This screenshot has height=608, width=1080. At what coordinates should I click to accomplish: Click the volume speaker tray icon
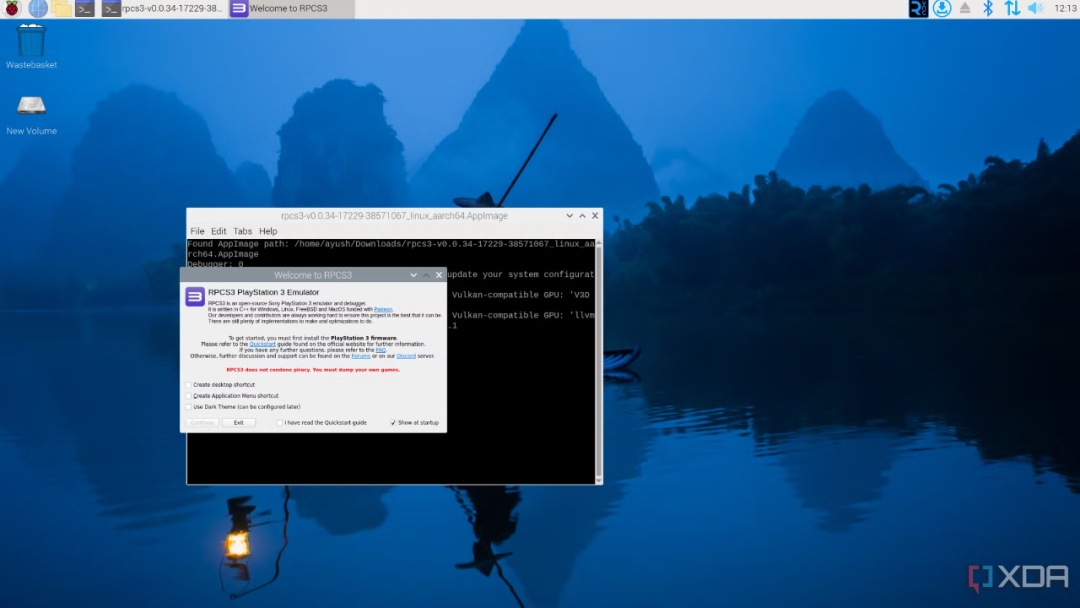1035,8
